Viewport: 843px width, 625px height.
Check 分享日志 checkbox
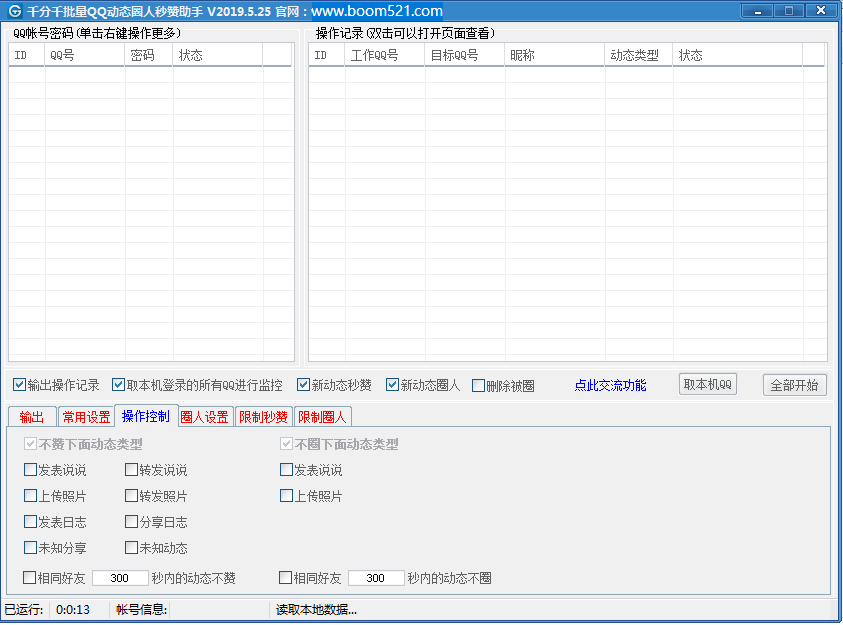[x=131, y=522]
